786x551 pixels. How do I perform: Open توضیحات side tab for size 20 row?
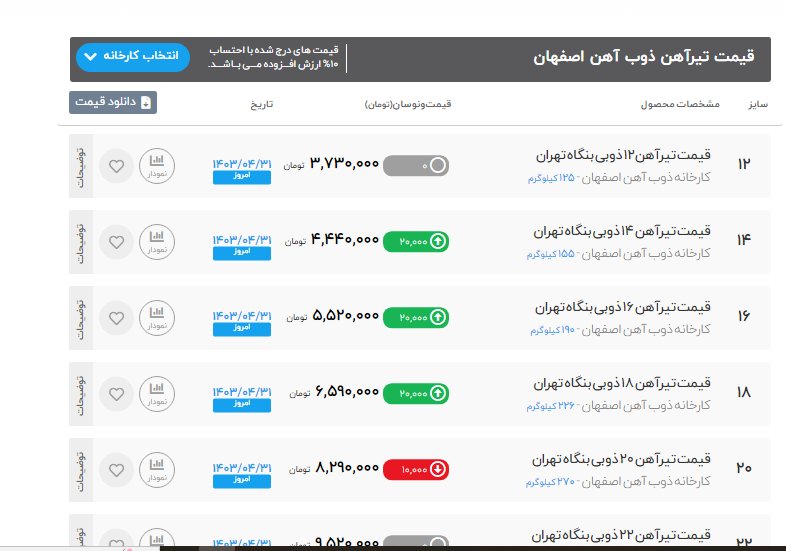pyautogui.click(x=81, y=469)
